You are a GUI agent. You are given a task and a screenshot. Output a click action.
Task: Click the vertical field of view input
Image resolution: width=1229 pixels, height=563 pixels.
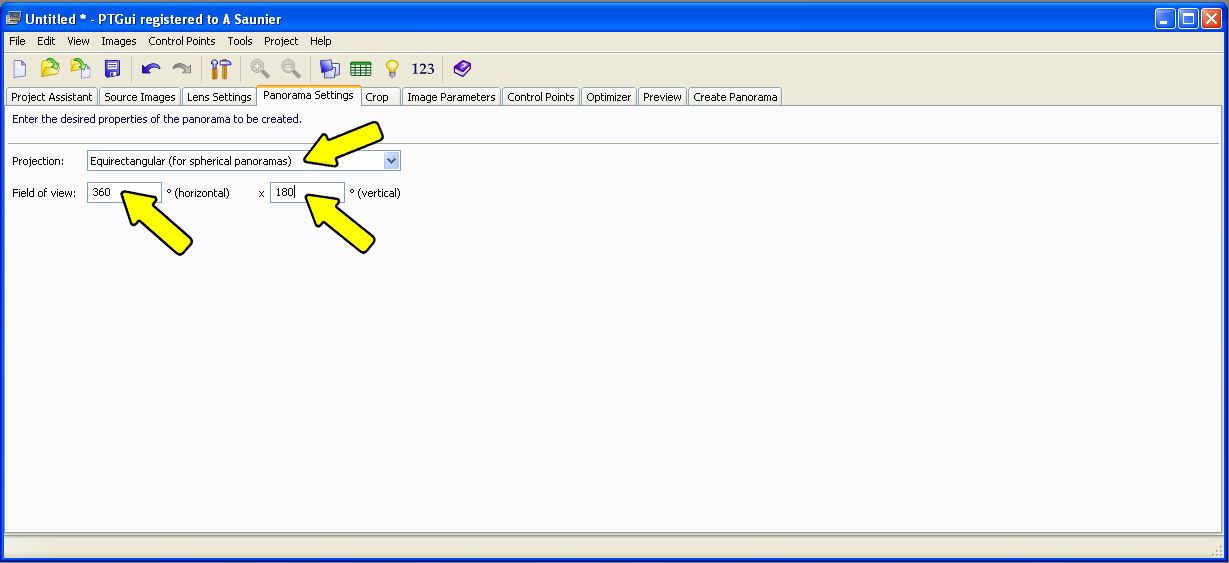[x=307, y=193]
